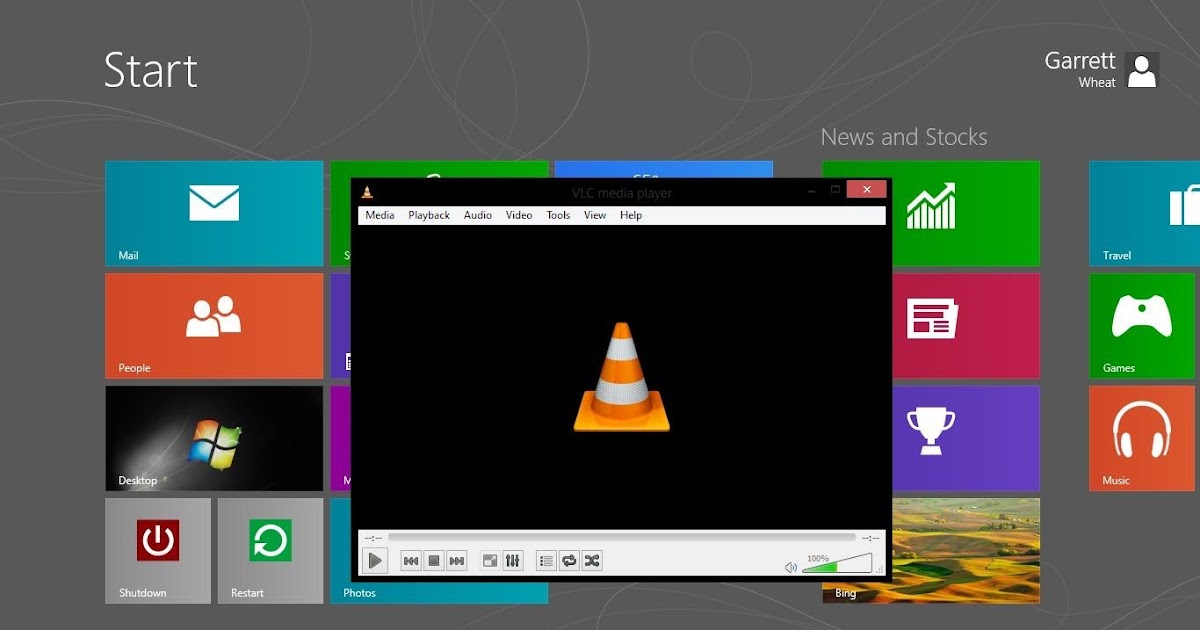Click the VLC volume slider
The image size is (1200, 630).
pos(837,565)
